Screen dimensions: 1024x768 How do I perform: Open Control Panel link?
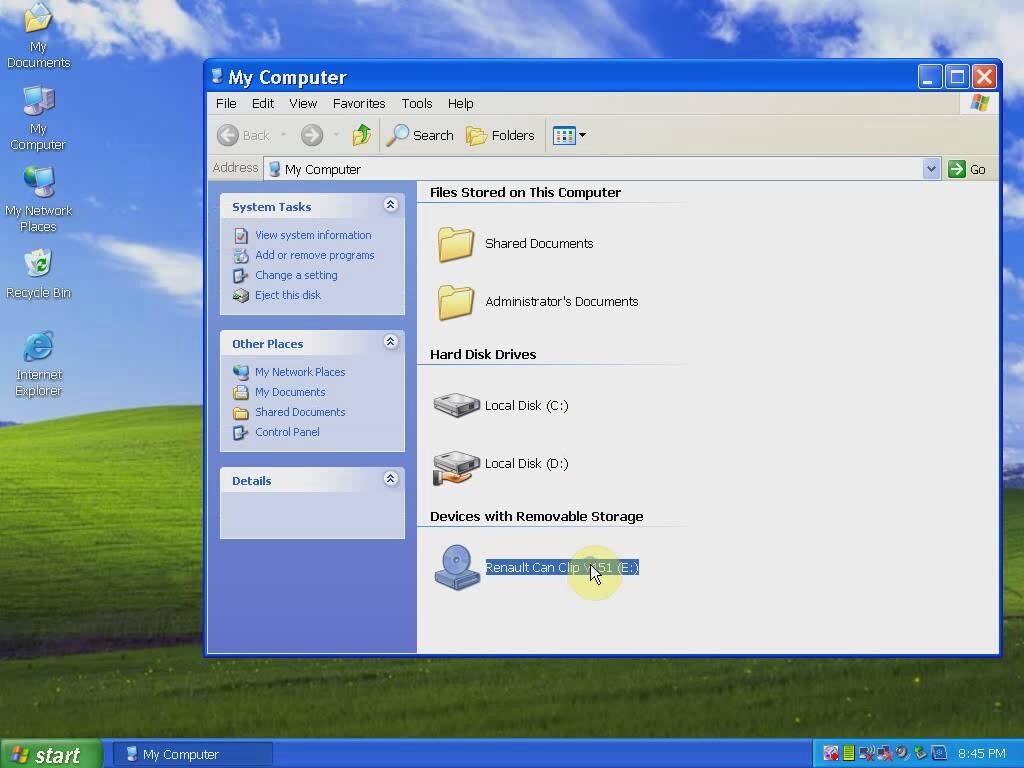pyautogui.click(x=287, y=432)
